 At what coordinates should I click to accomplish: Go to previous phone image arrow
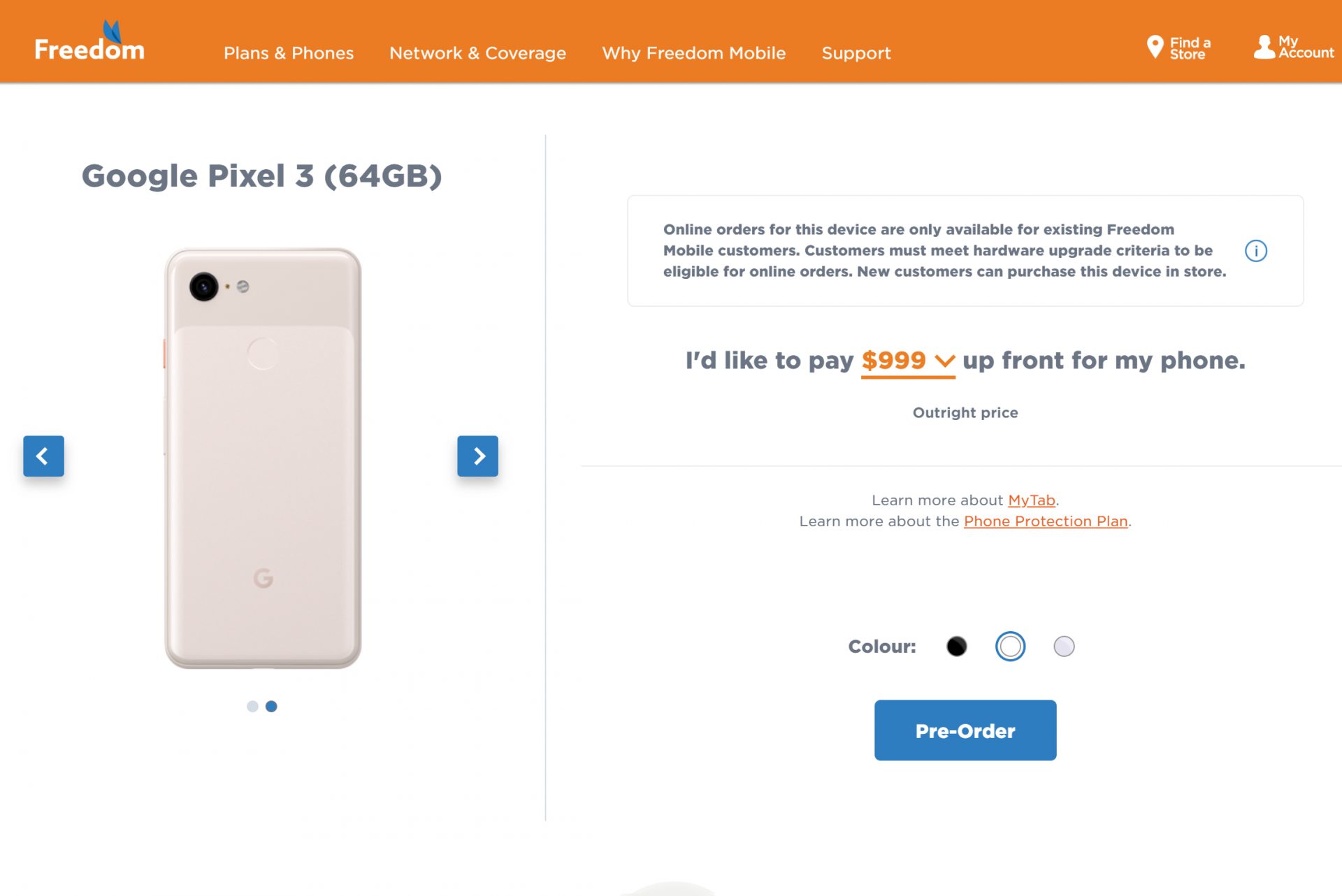tap(43, 456)
